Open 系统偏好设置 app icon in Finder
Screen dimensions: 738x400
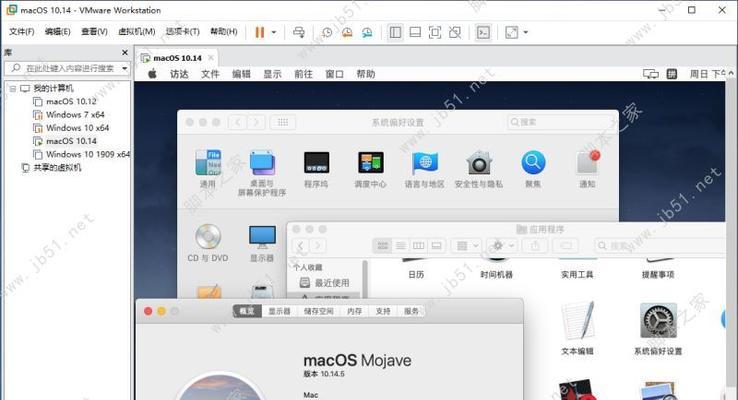(658, 328)
